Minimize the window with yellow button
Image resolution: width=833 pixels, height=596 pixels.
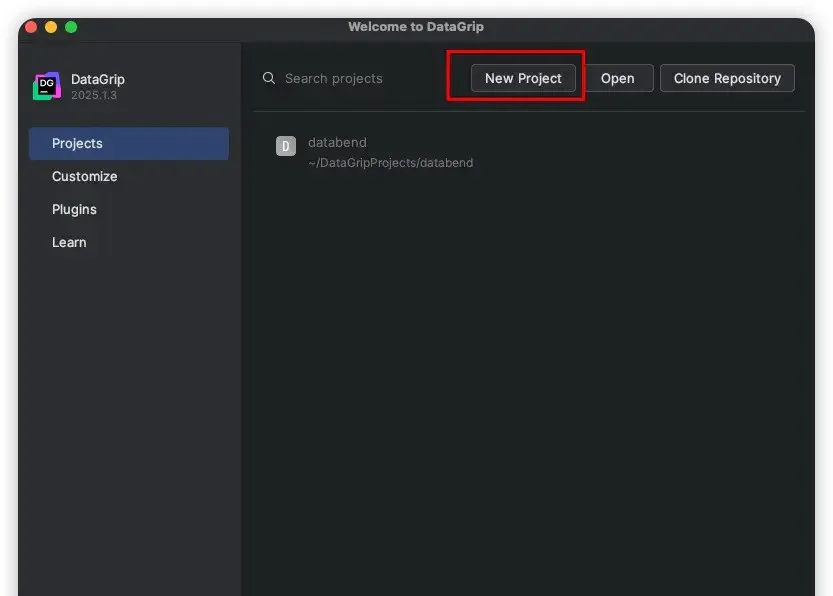[51, 27]
